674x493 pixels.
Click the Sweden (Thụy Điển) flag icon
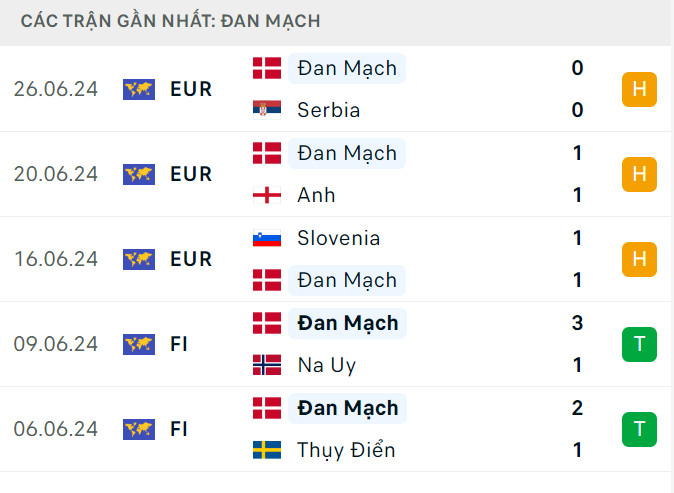click(267, 450)
